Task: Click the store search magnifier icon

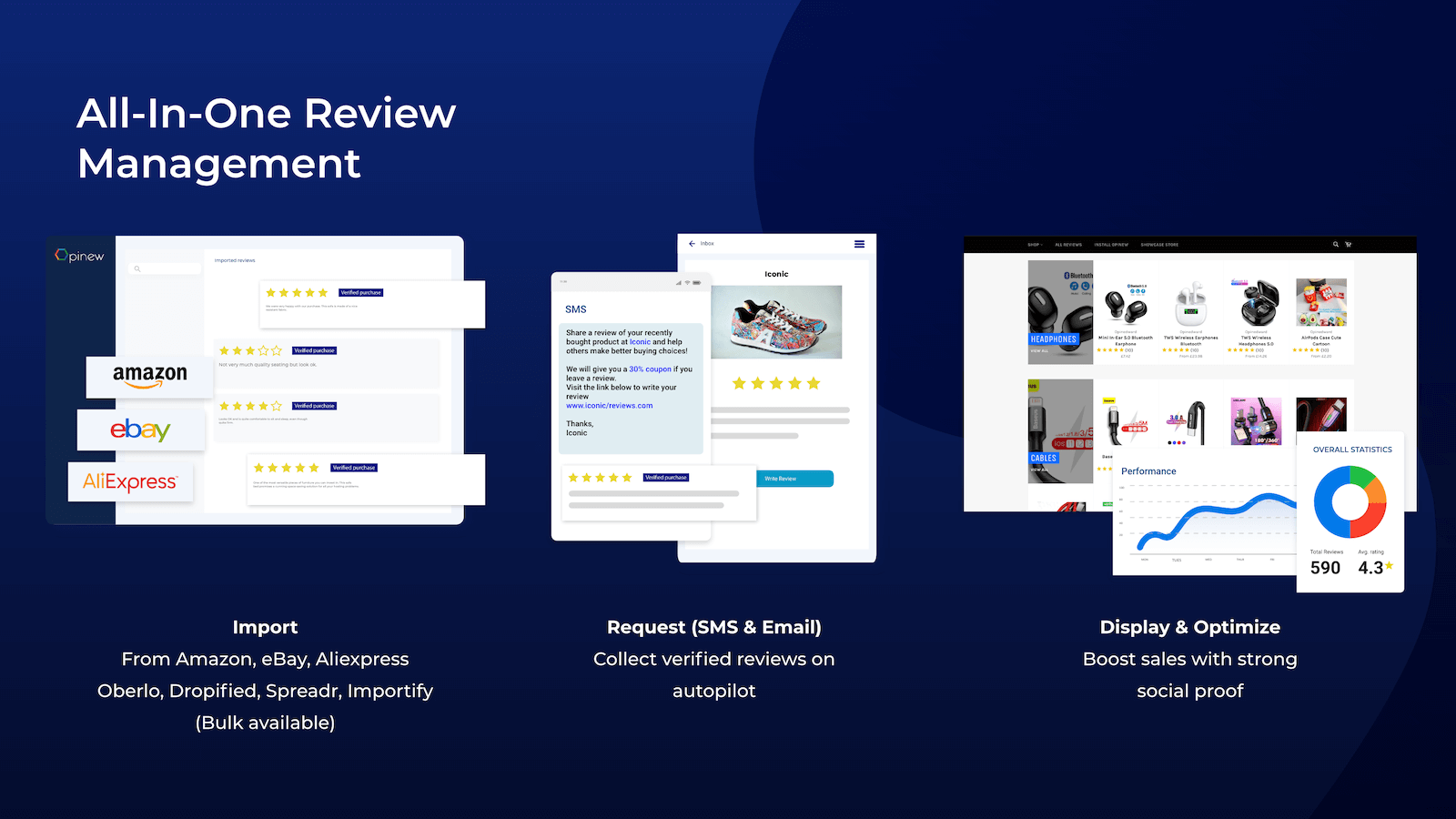Action: pos(1336,244)
